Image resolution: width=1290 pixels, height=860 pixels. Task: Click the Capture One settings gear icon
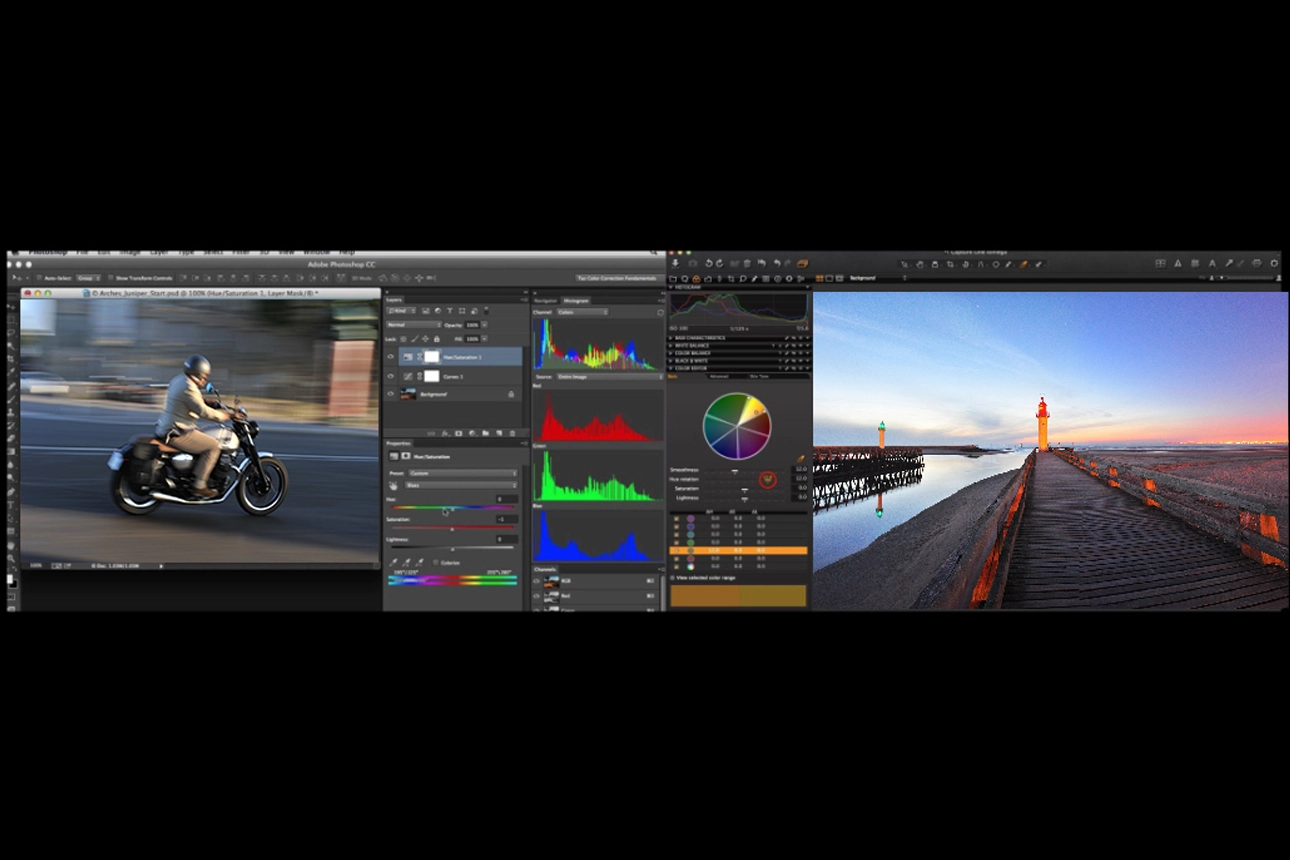(1274, 264)
